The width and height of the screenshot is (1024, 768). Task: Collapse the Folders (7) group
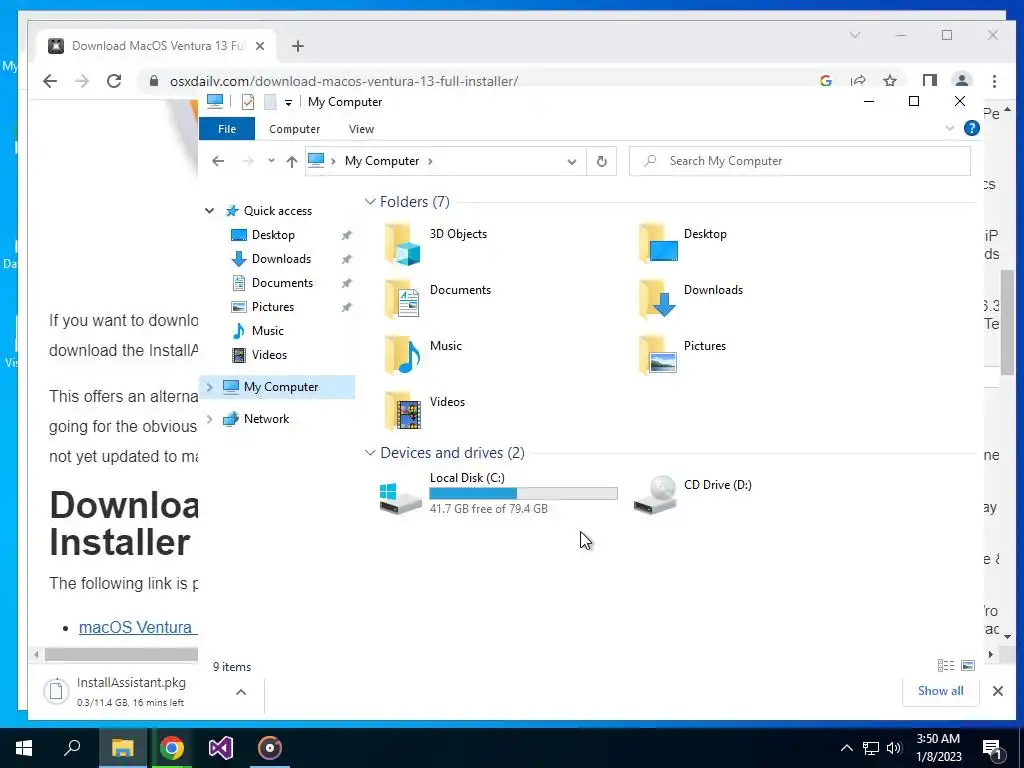[370, 202]
